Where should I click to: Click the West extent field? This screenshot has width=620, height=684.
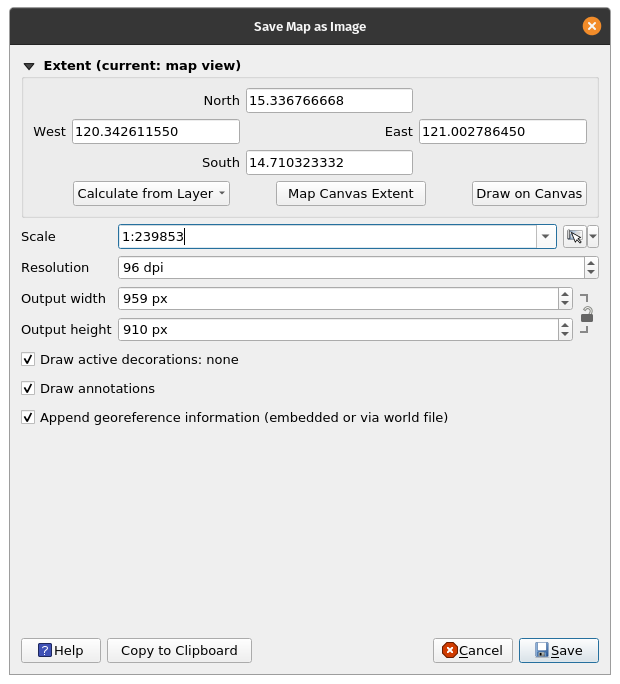[x=156, y=132]
